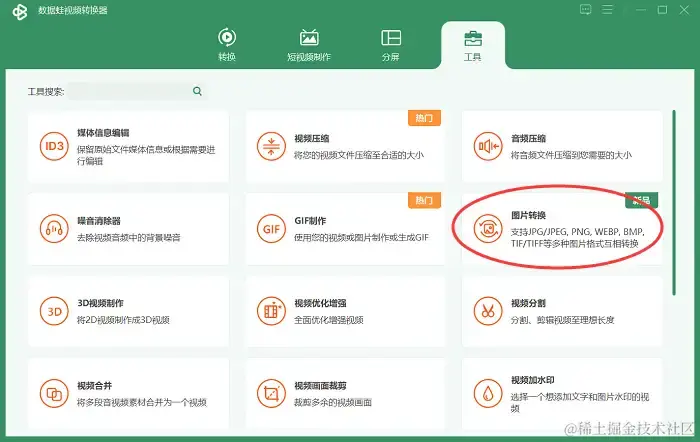Close the video converter window

click(684, 10)
